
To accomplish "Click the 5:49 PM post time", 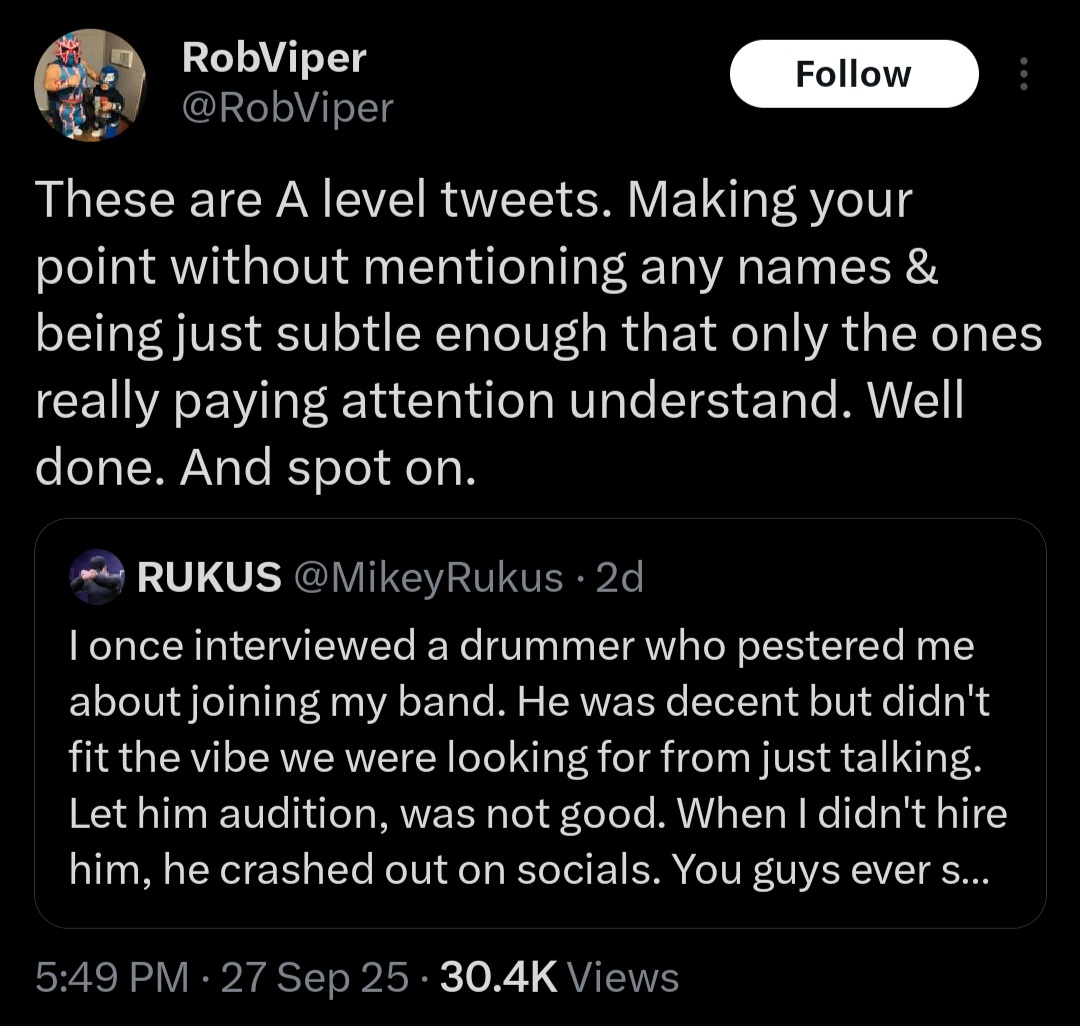I will (112, 977).
